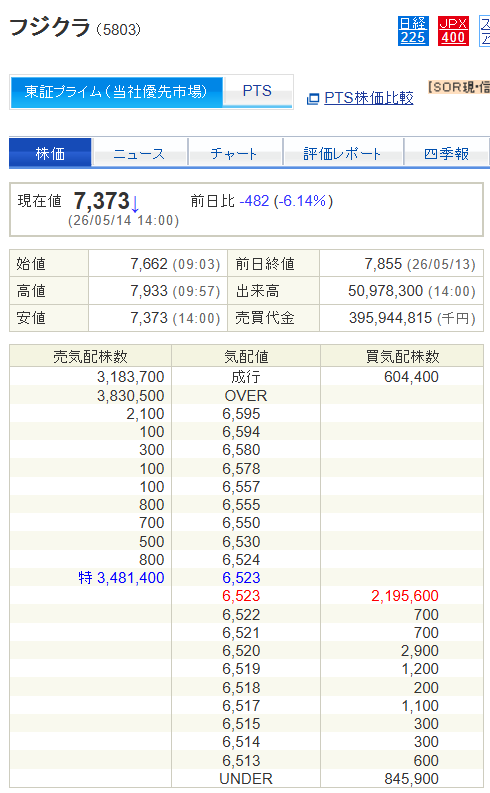The width and height of the screenshot is (490, 793).
Task: Click the ask price 6,595
Action: [241, 414]
